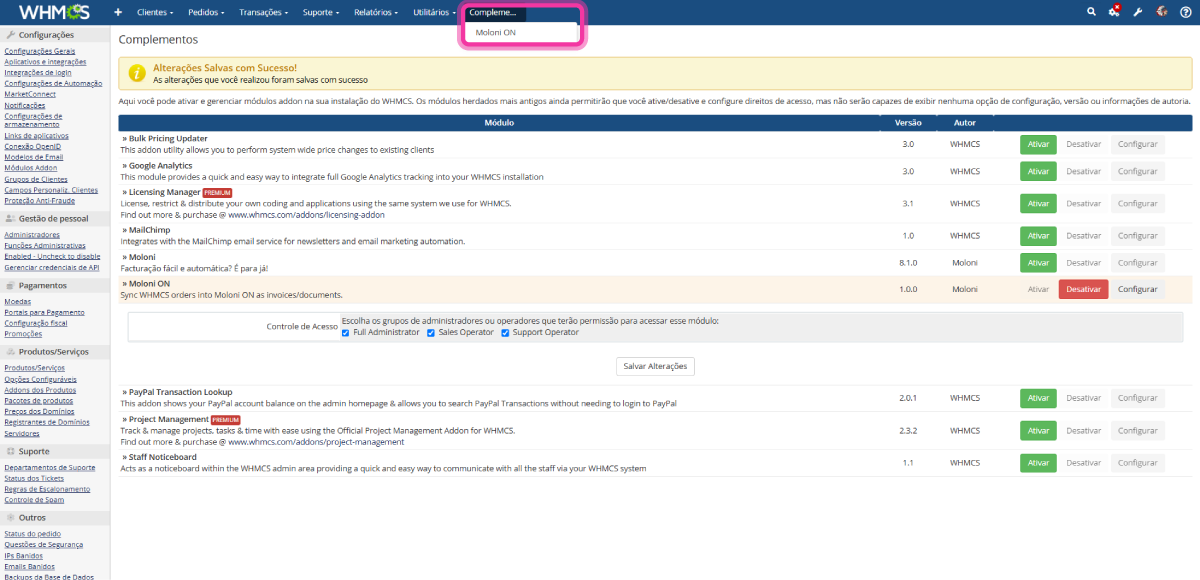Click Ativar for the Moloni addon
Viewport: 1200px width, 580px height.
point(1038,262)
